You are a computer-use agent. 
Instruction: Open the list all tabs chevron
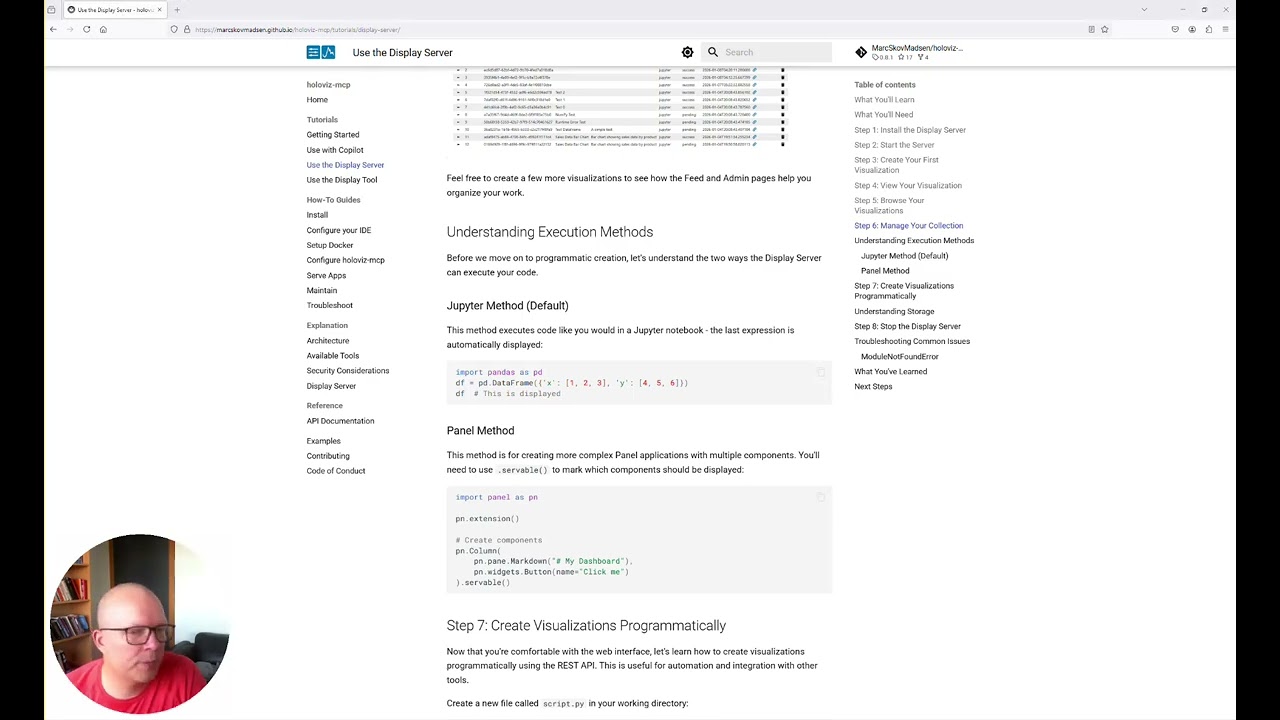pyautogui.click(x=1144, y=10)
